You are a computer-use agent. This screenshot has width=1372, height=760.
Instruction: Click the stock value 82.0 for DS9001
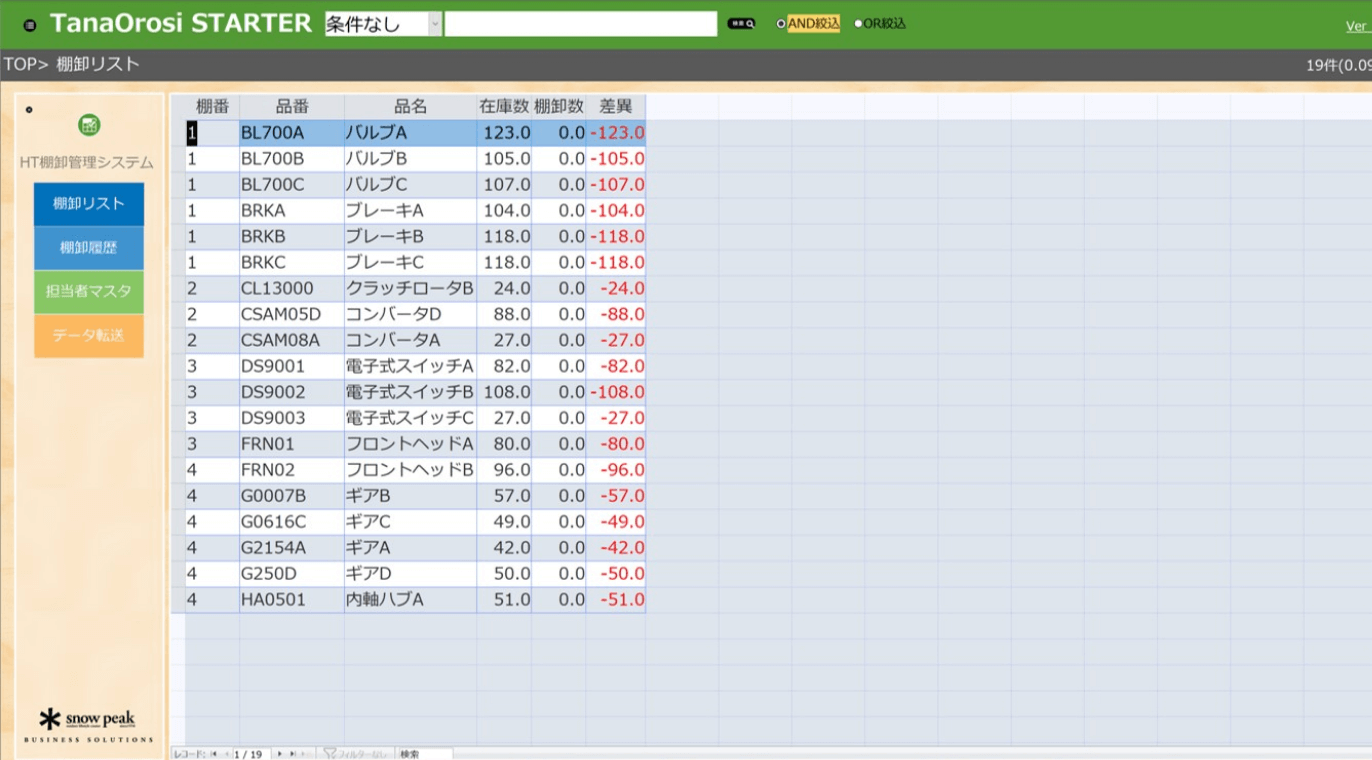click(x=504, y=367)
